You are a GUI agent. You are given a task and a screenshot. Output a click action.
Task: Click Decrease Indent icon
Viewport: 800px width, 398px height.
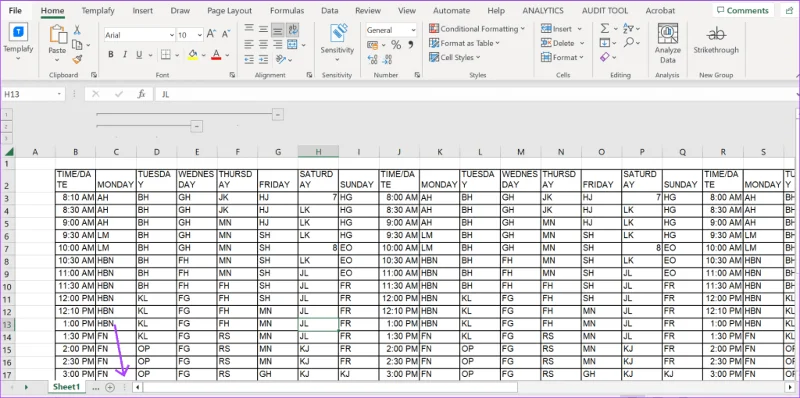tap(249, 59)
